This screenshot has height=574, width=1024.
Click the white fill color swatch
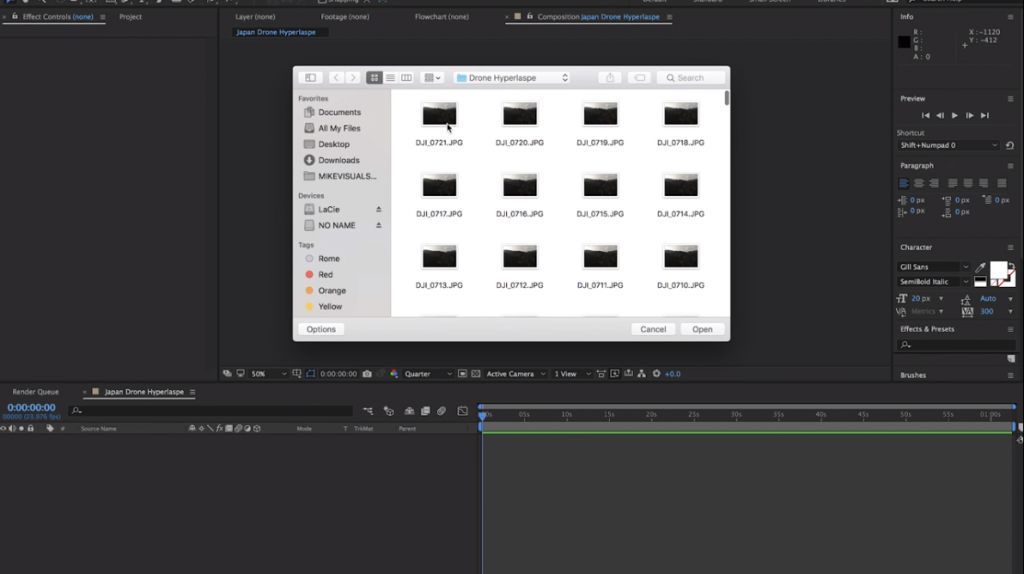[999, 270]
